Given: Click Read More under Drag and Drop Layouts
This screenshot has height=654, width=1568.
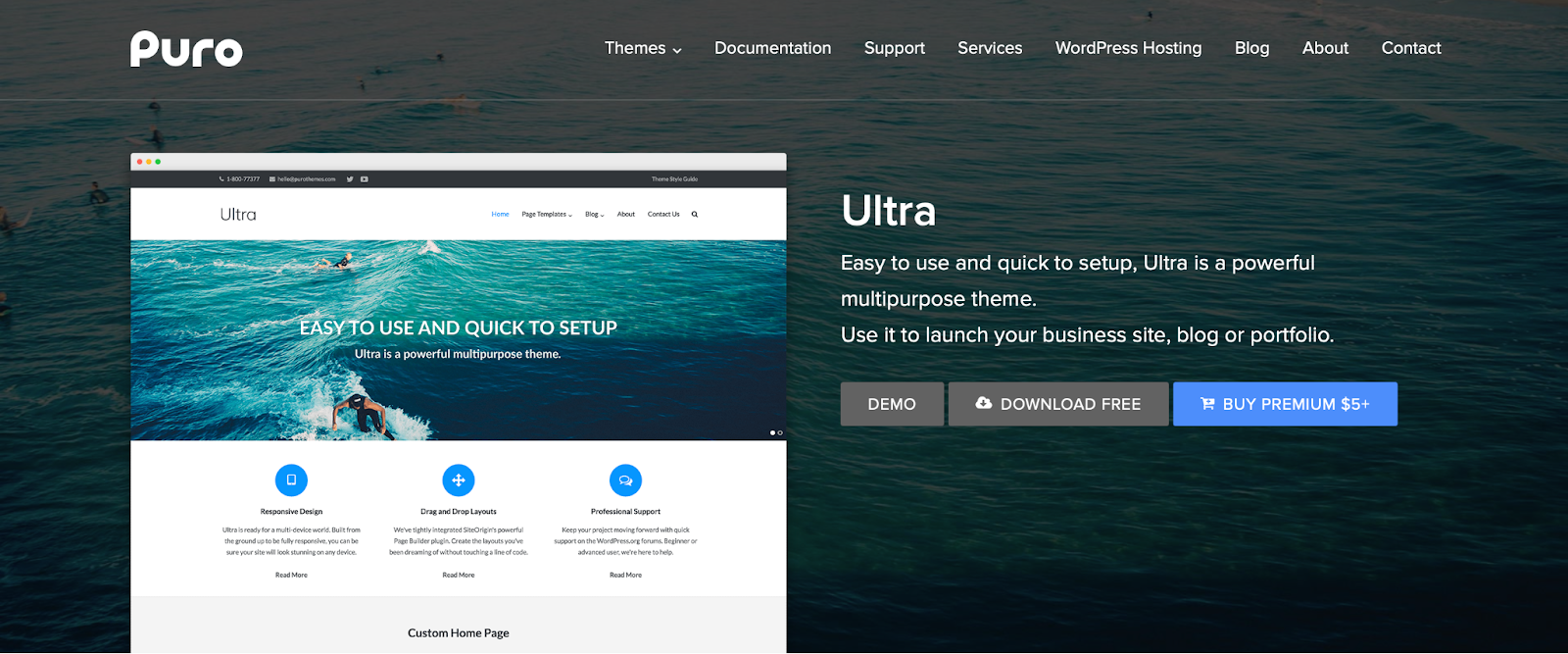Looking at the screenshot, I should (x=459, y=576).
